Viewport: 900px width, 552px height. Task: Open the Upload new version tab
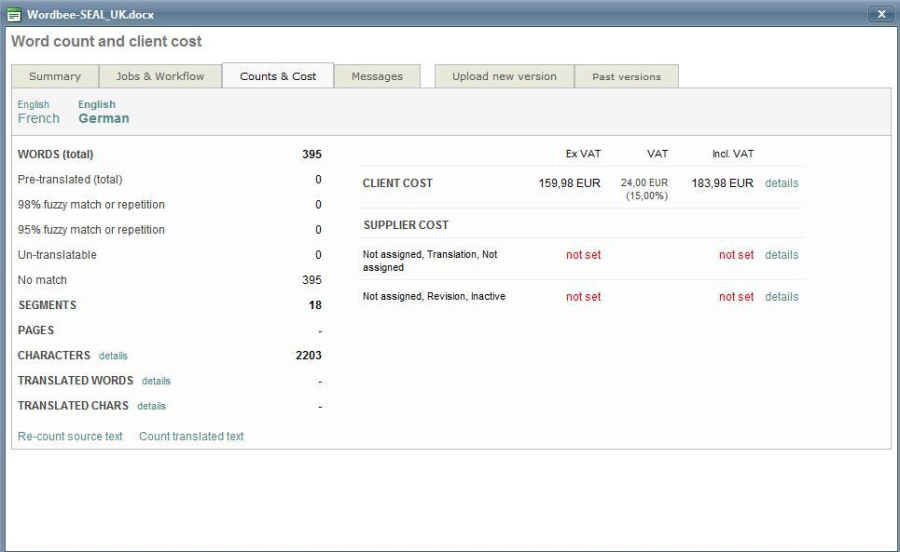504,76
